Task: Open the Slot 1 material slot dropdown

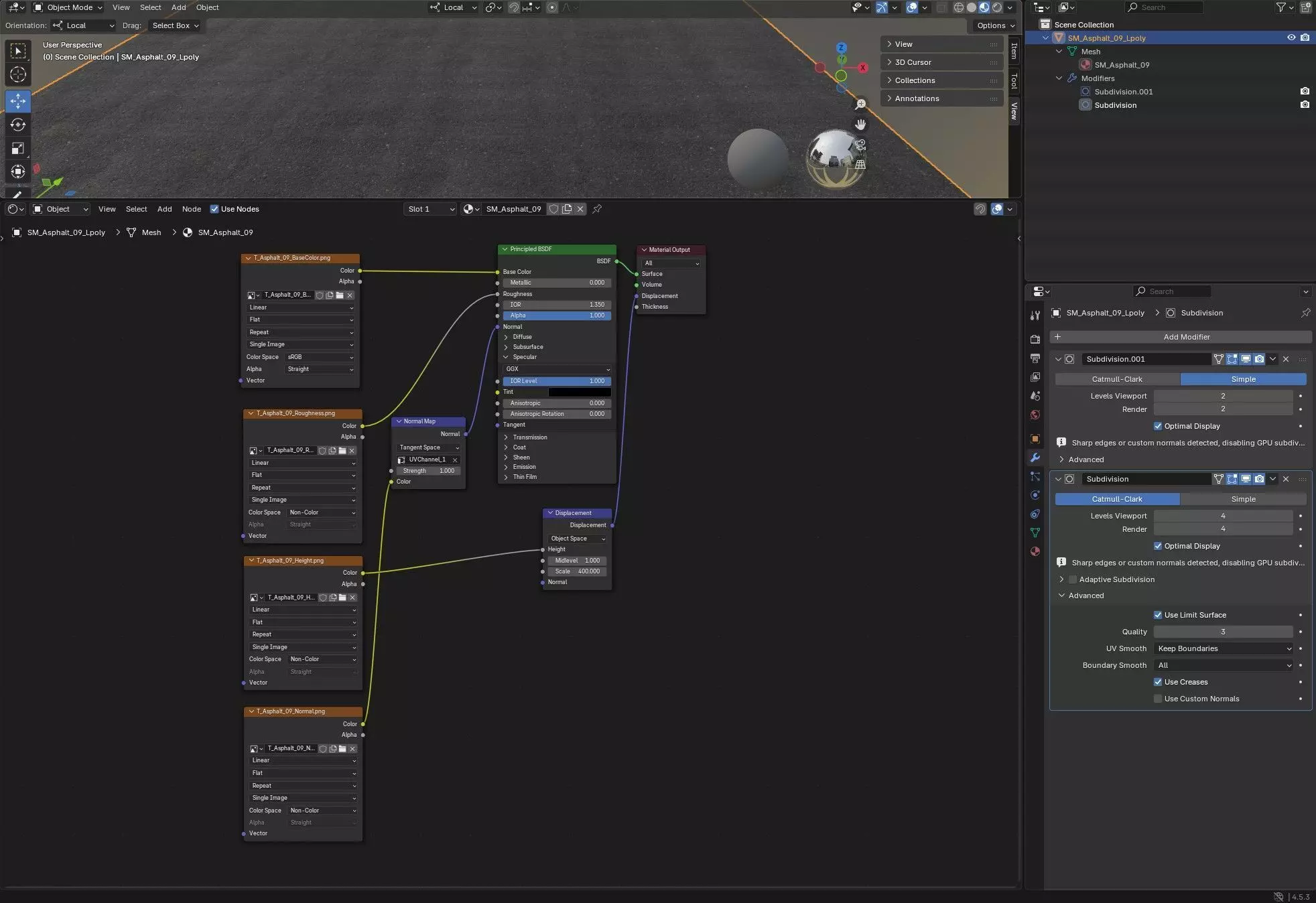Action: (x=430, y=209)
